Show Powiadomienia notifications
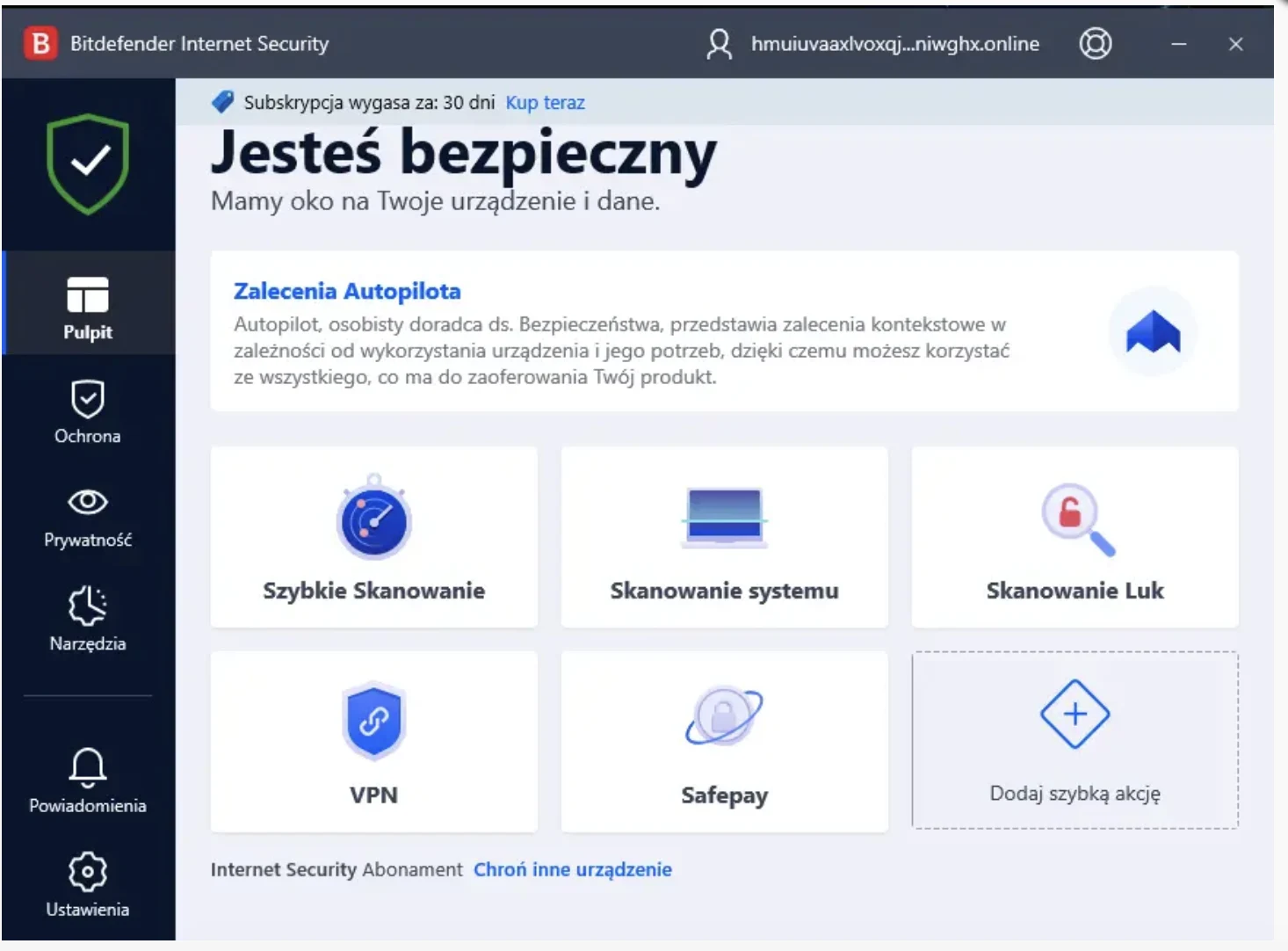1288x951 pixels. point(88,780)
